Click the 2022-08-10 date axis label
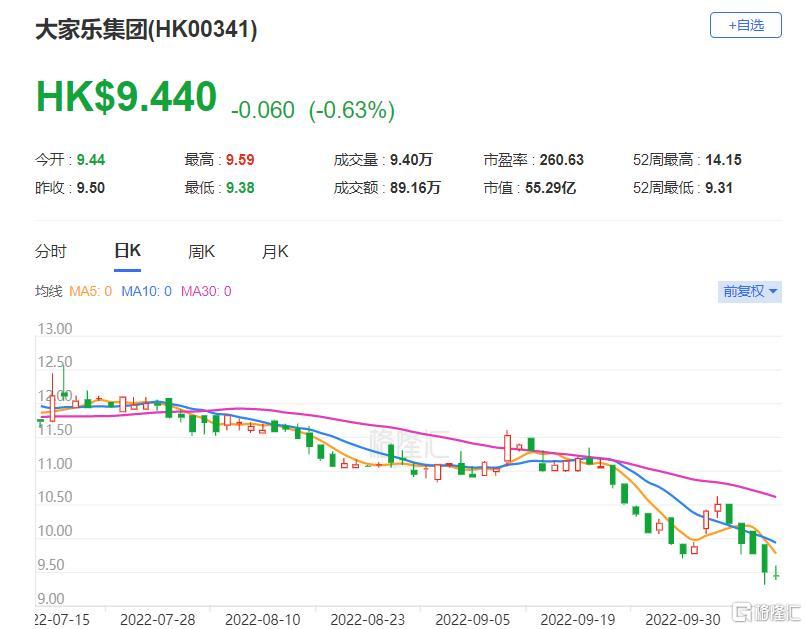 [262, 619]
